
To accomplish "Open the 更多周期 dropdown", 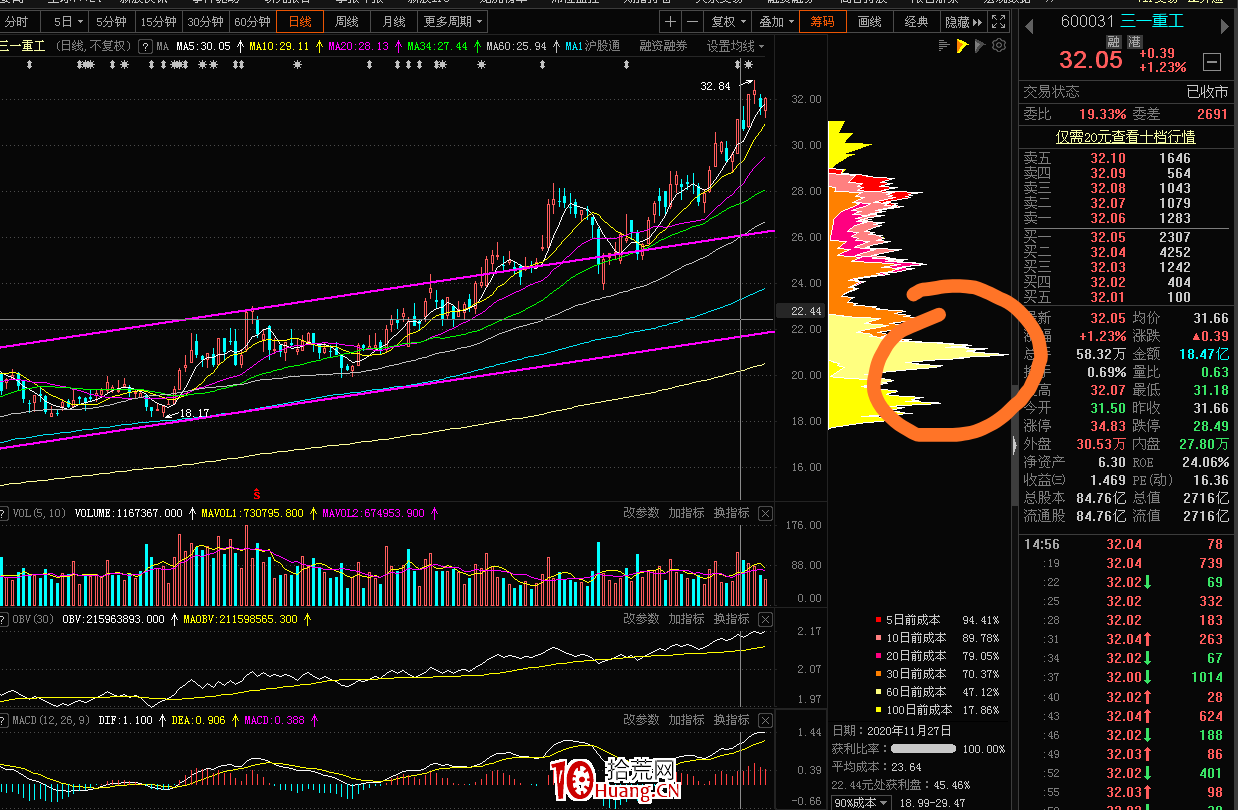I will pyautogui.click(x=452, y=21).
